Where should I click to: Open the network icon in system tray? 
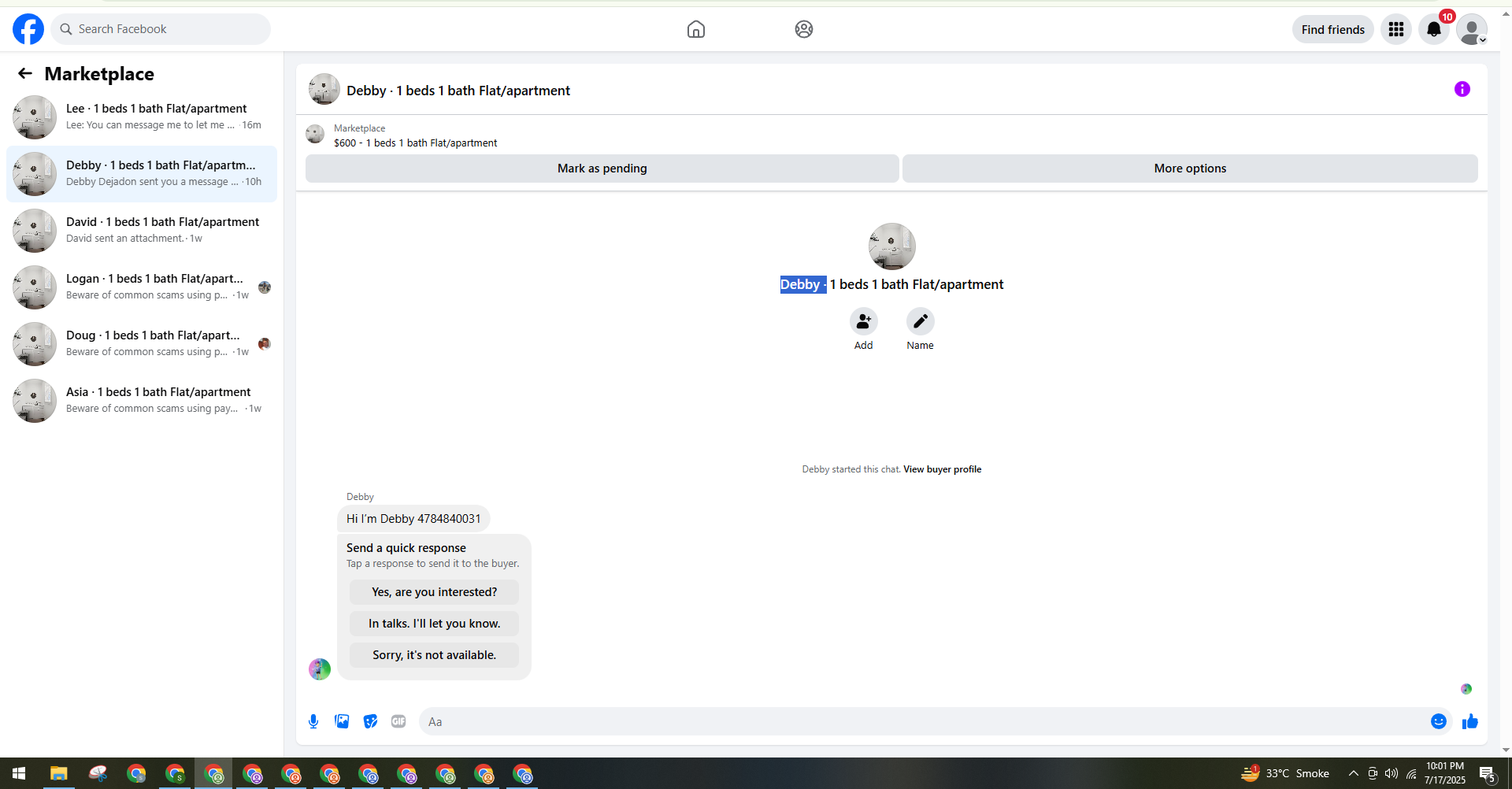pyautogui.click(x=1411, y=773)
